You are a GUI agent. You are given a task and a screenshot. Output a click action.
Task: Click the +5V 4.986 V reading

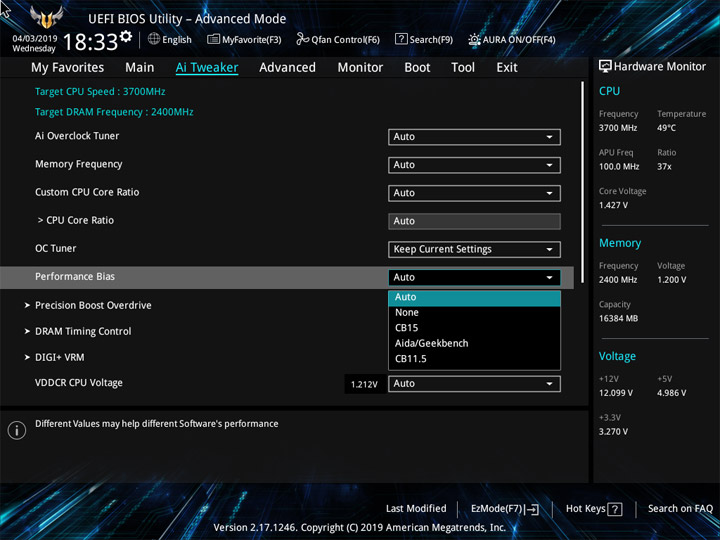(x=671, y=393)
